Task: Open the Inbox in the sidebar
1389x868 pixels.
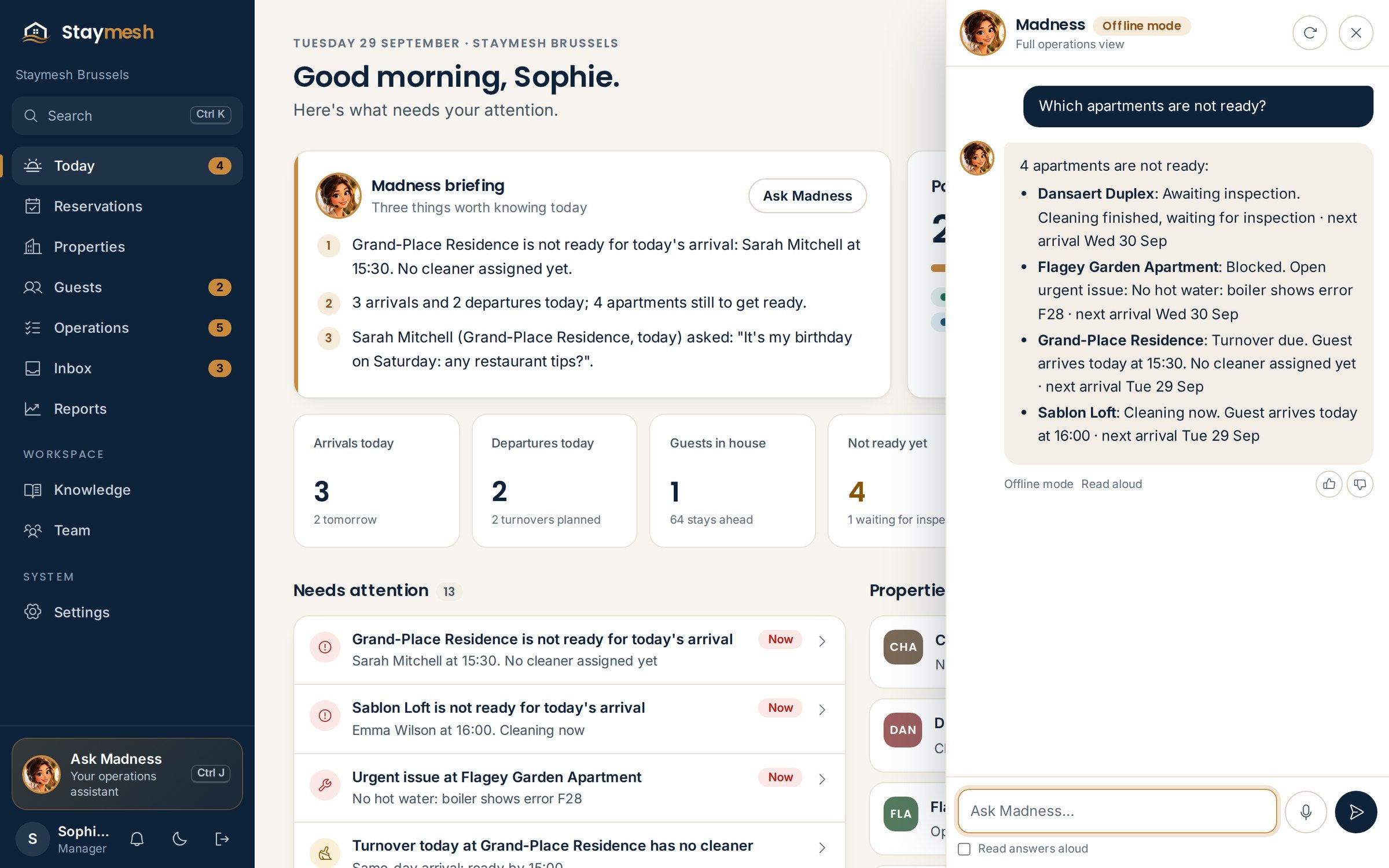Action: point(127,369)
